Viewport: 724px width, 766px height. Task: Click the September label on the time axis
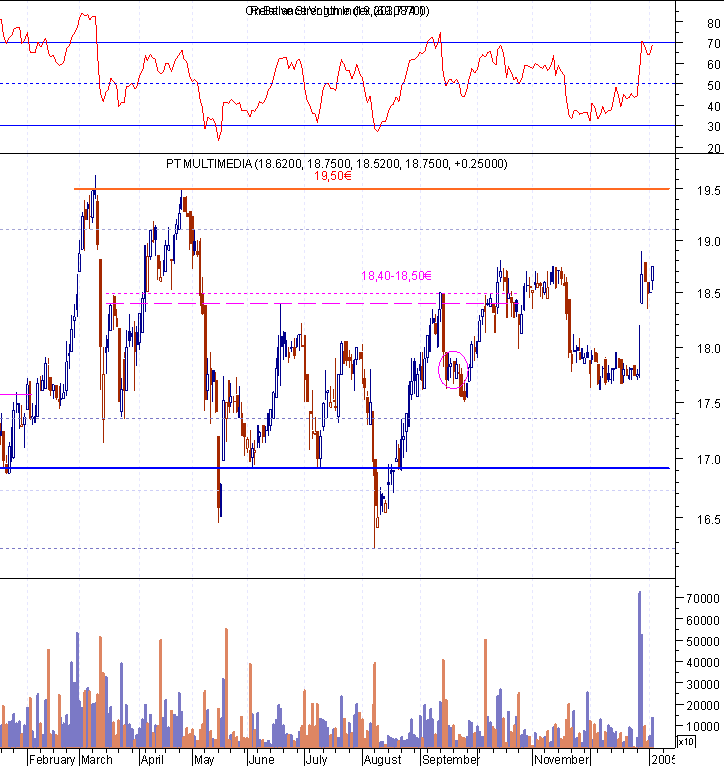point(449,760)
